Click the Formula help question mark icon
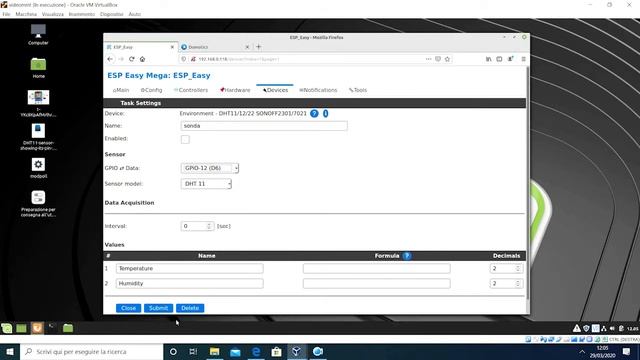Screen dimensions: 640x360 pyautogui.click(x=407, y=256)
